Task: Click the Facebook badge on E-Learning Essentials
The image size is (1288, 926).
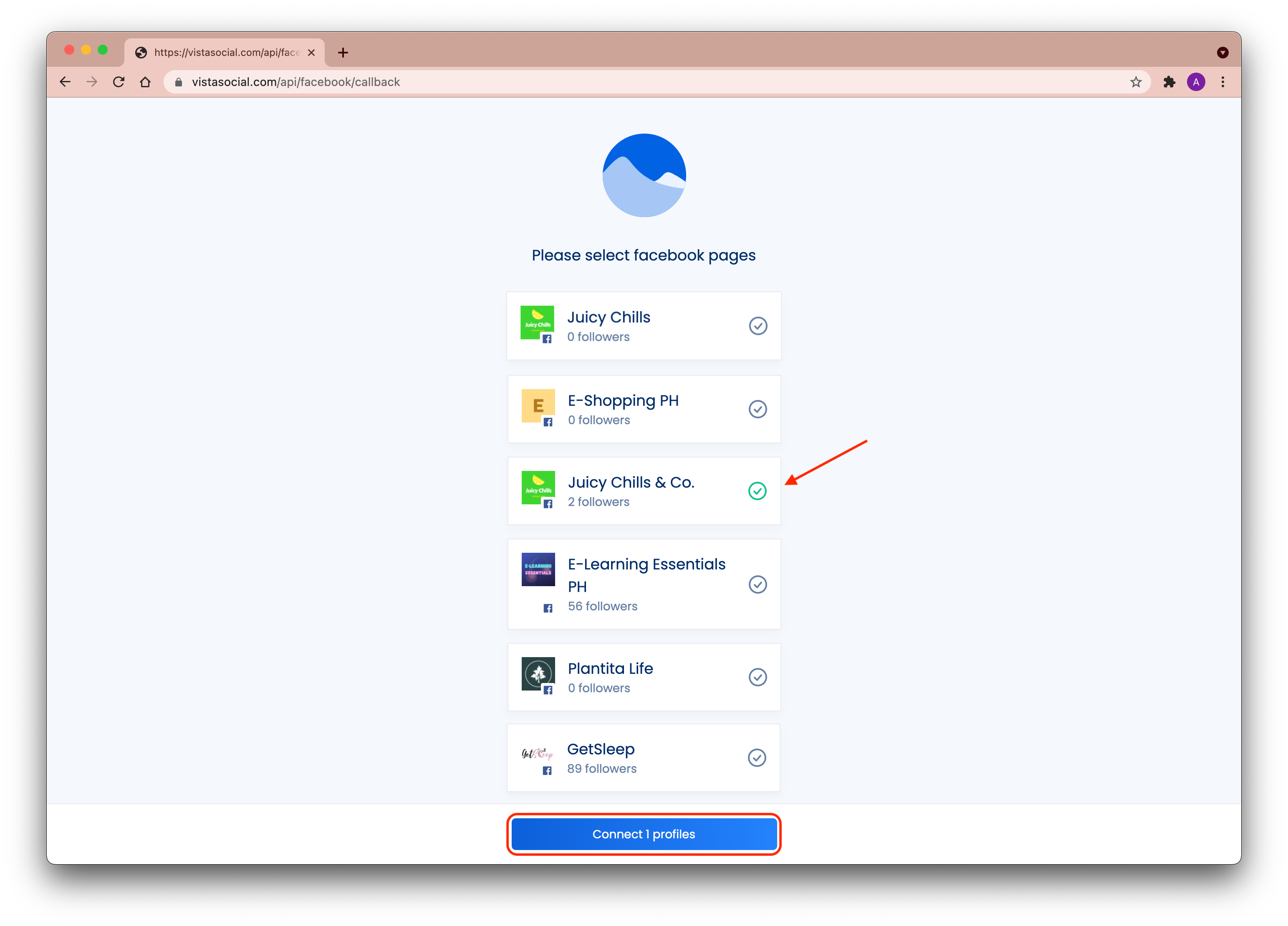Action: tap(548, 608)
